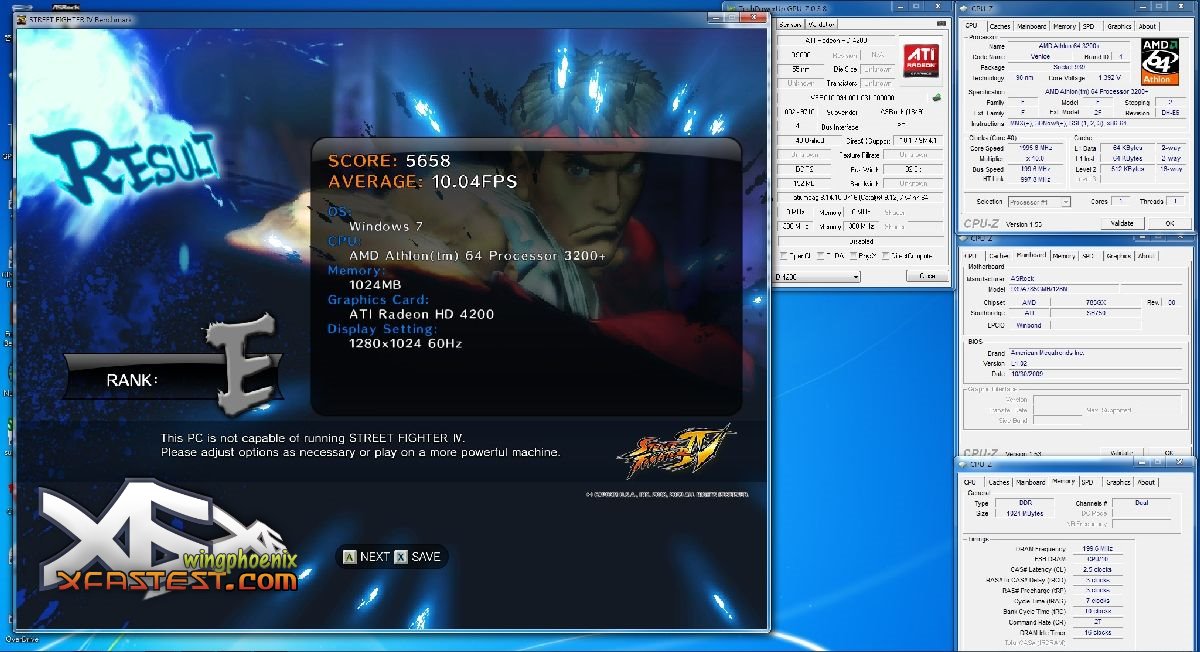
Task: Open the About tab in the CPU-Z window showing the CPU tab
Action: (x=1147, y=27)
